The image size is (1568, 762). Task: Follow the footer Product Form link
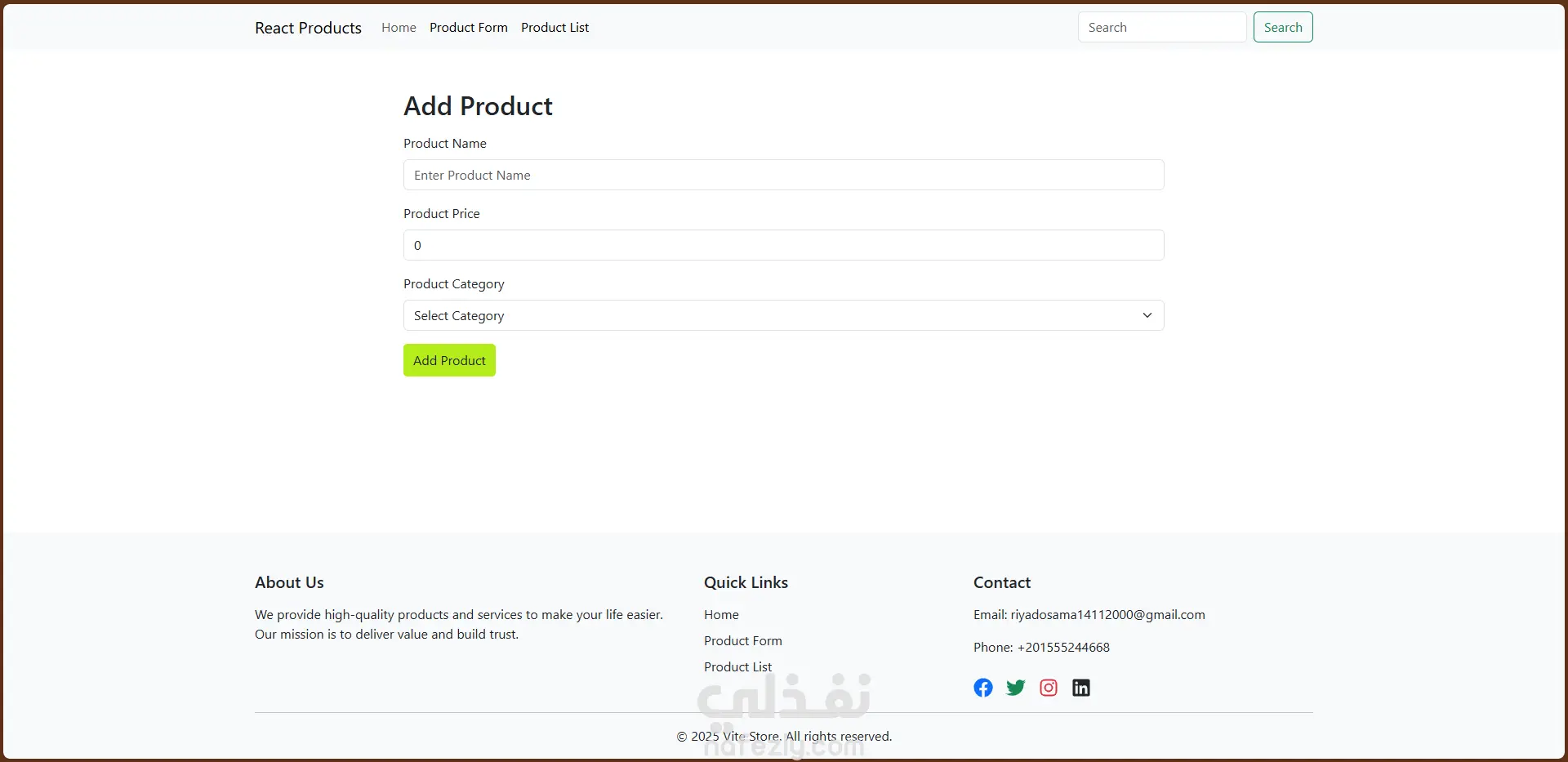coord(743,641)
